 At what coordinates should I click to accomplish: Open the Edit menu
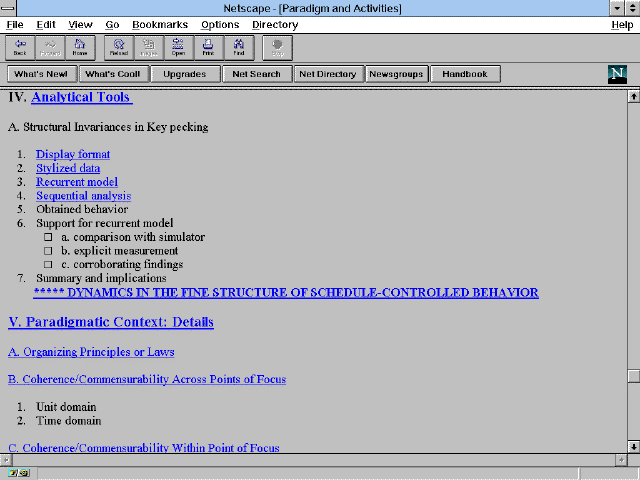46,25
